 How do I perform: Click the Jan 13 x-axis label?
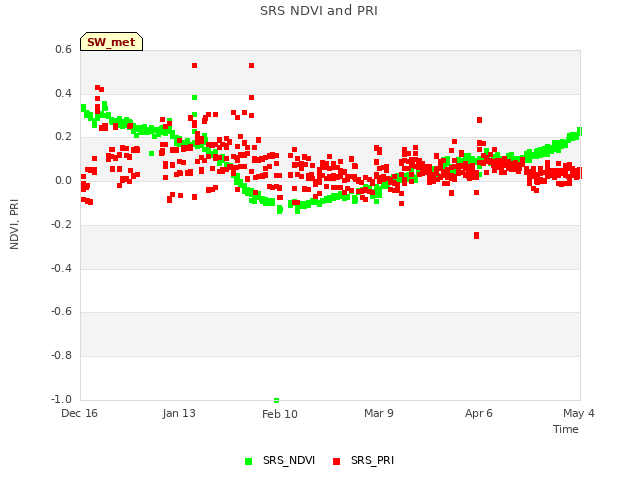pyautogui.click(x=179, y=413)
